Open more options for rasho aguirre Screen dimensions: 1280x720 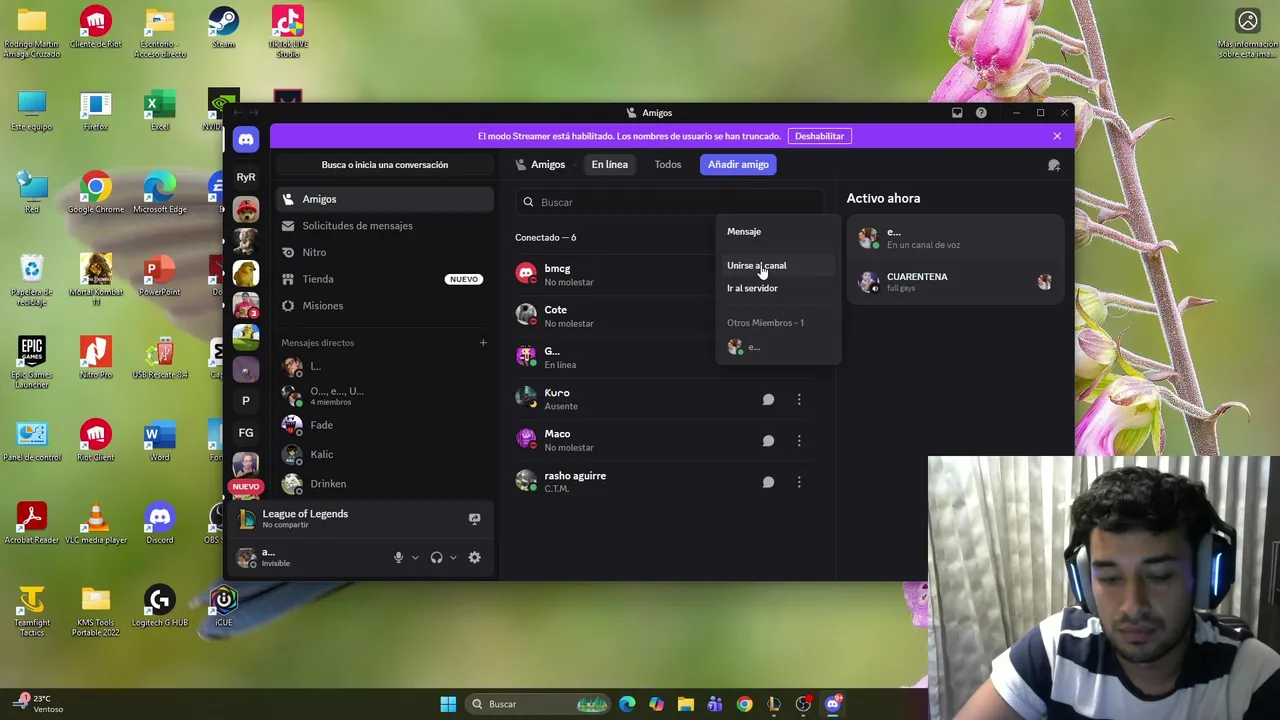799,482
